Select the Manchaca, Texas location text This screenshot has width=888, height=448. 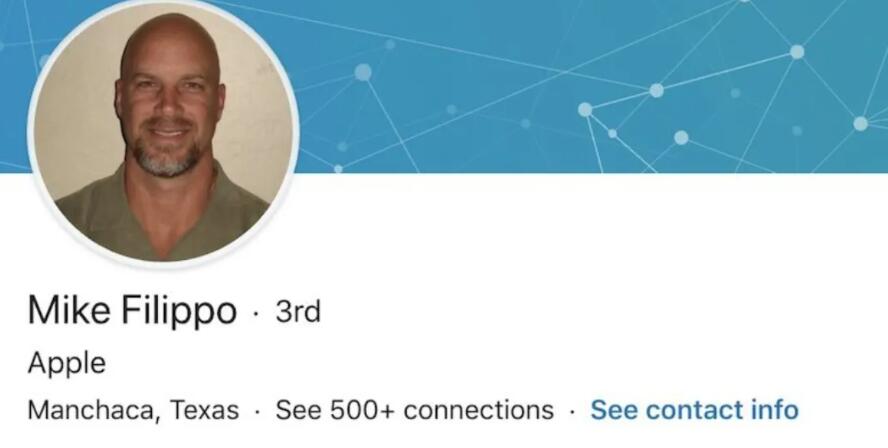coord(133,410)
